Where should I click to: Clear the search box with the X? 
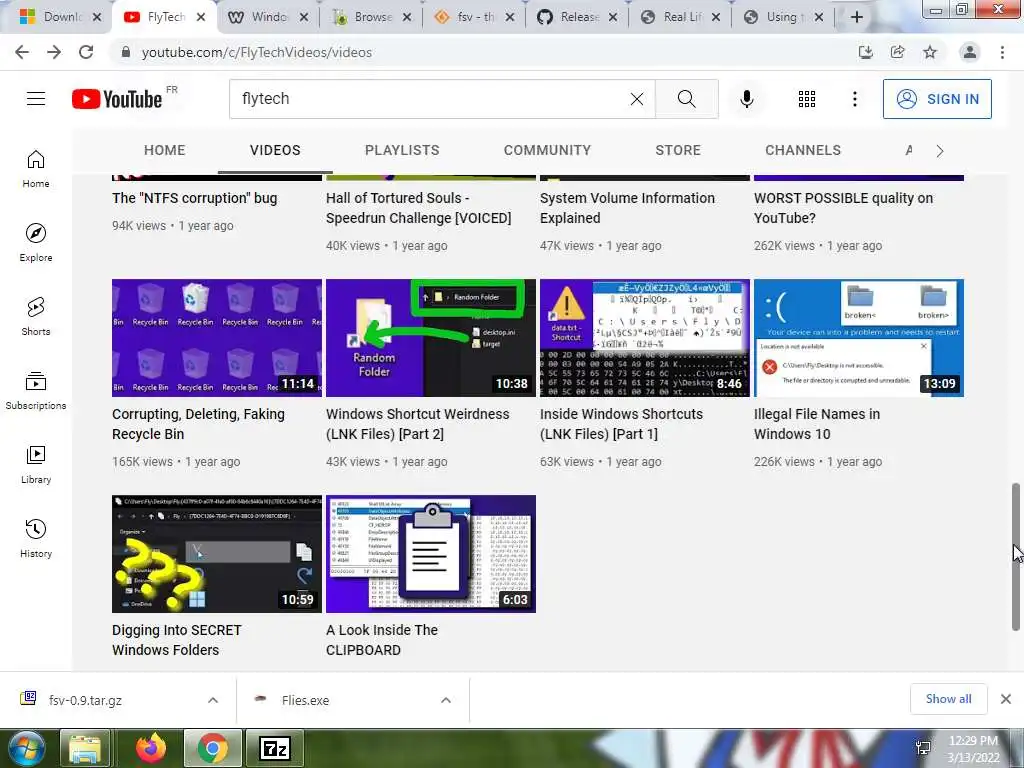[637, 99]
